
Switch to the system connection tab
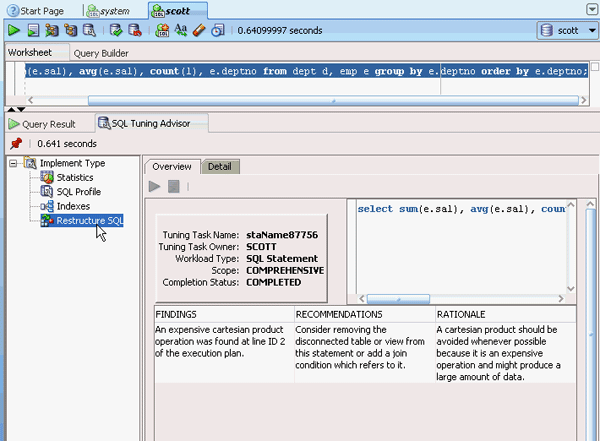point(113,9)
